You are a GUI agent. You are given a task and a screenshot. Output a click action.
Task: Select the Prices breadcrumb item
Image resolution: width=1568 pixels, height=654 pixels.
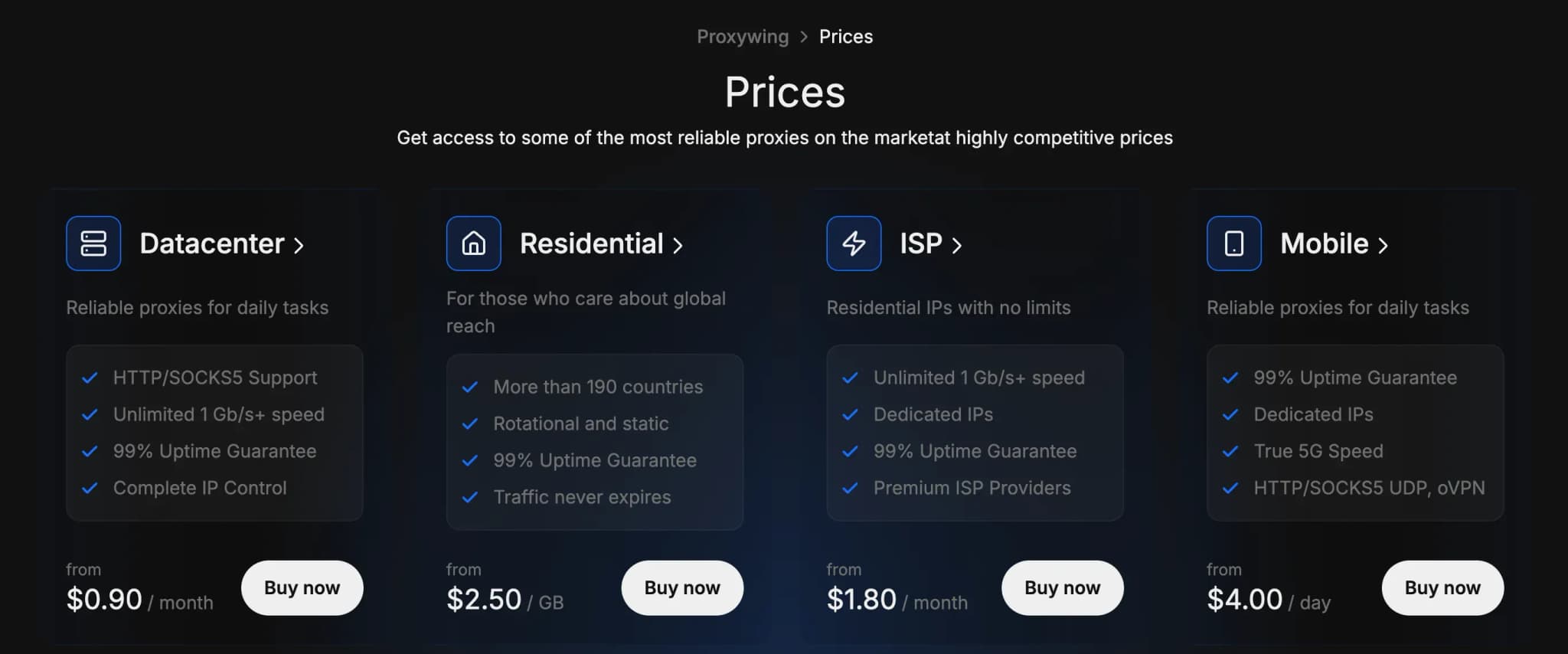845,36
